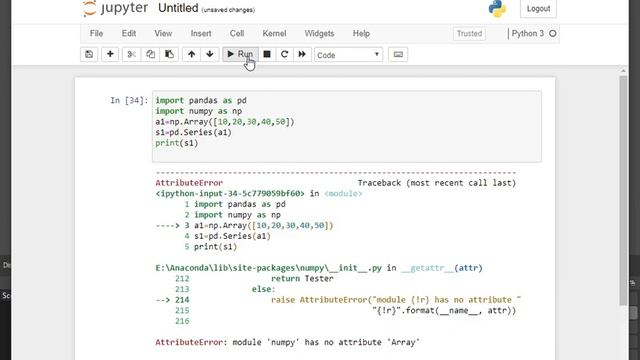Run the current cell
The image size is (640, 360).
coord(240,54)
